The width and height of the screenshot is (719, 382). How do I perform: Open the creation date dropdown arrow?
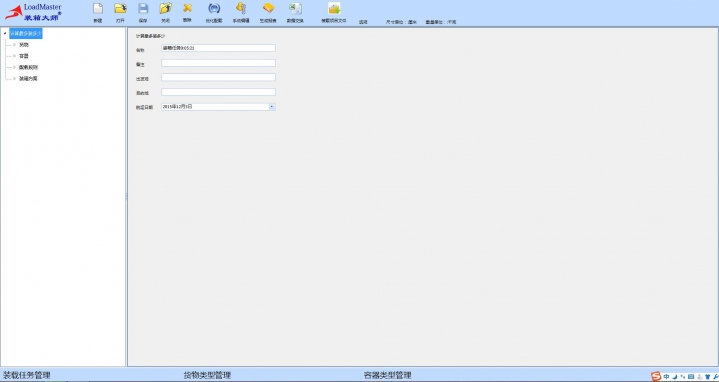pos(271,107)
